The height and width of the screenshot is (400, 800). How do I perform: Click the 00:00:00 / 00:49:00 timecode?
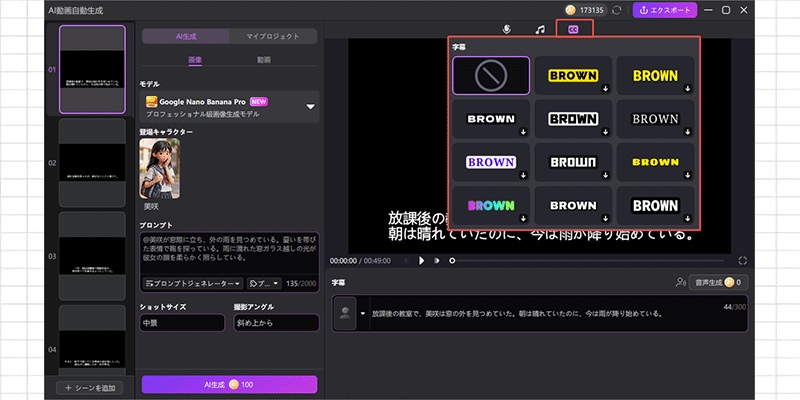(360, 261)
